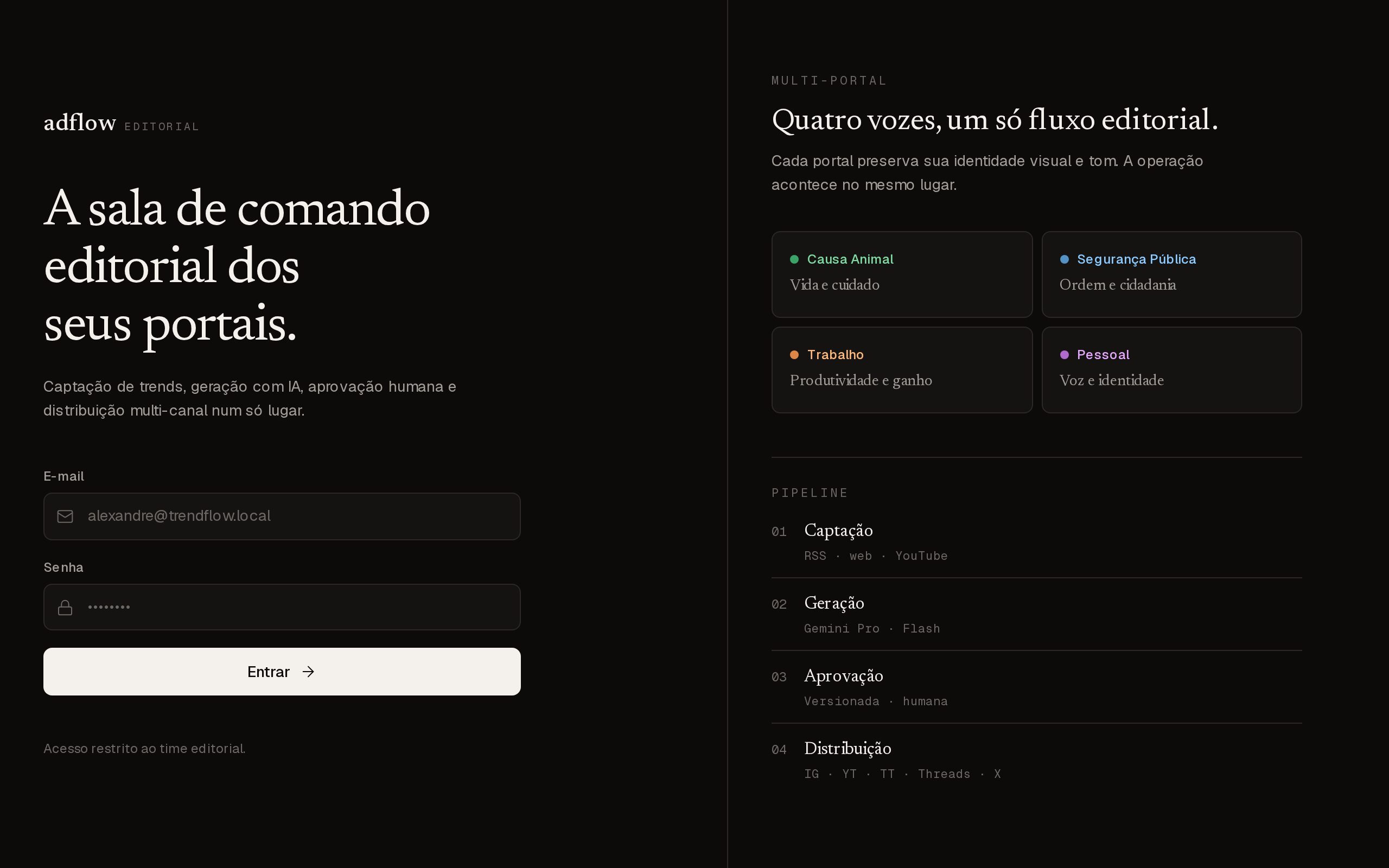The image size is (1389, 868).
Task: Open the Segurança Pública portal card
Action: coord(1171,275)
